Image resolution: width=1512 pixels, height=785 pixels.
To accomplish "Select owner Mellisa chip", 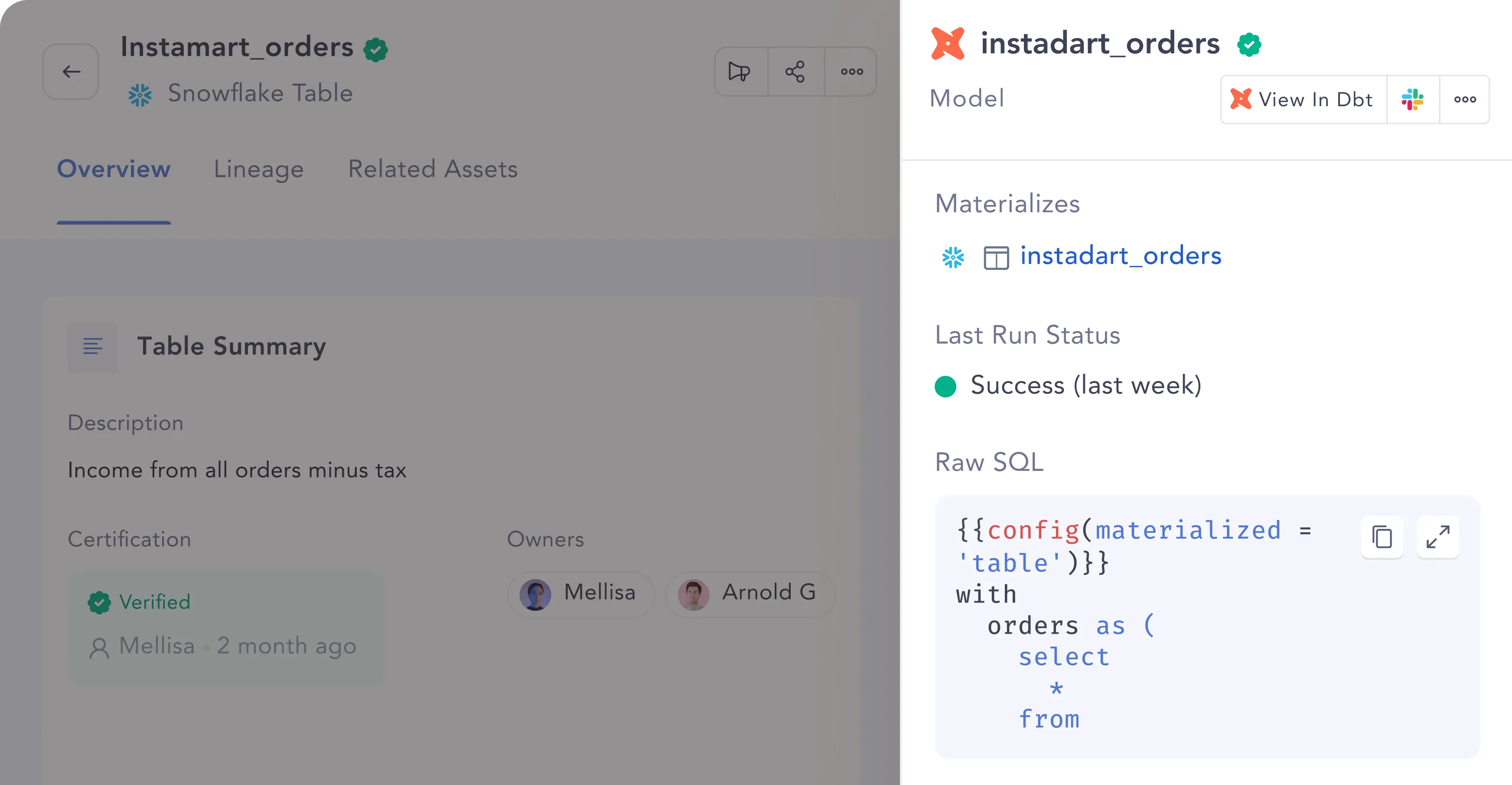I will pos(580,594).
